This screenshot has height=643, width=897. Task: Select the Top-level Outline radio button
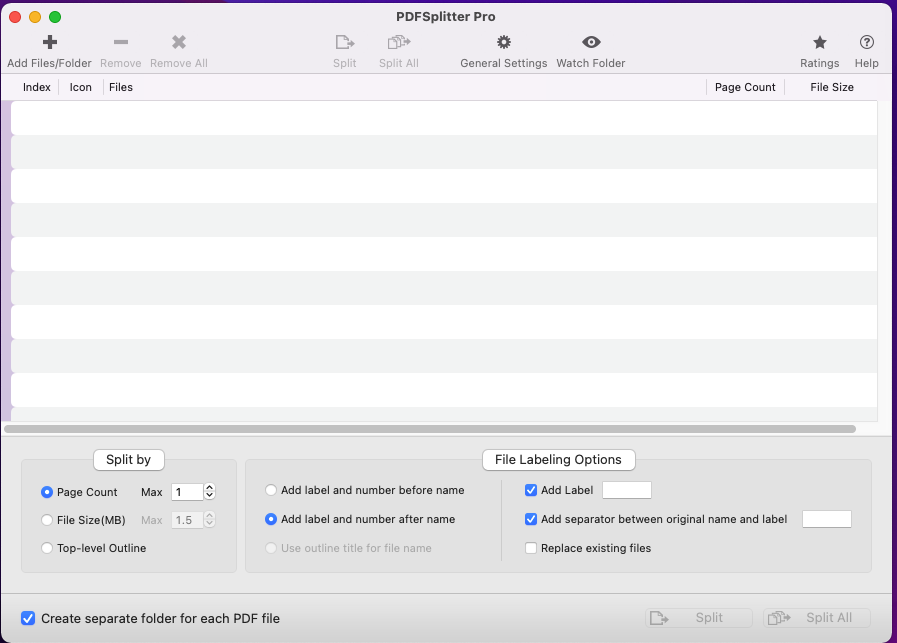(x=47, y=548)
